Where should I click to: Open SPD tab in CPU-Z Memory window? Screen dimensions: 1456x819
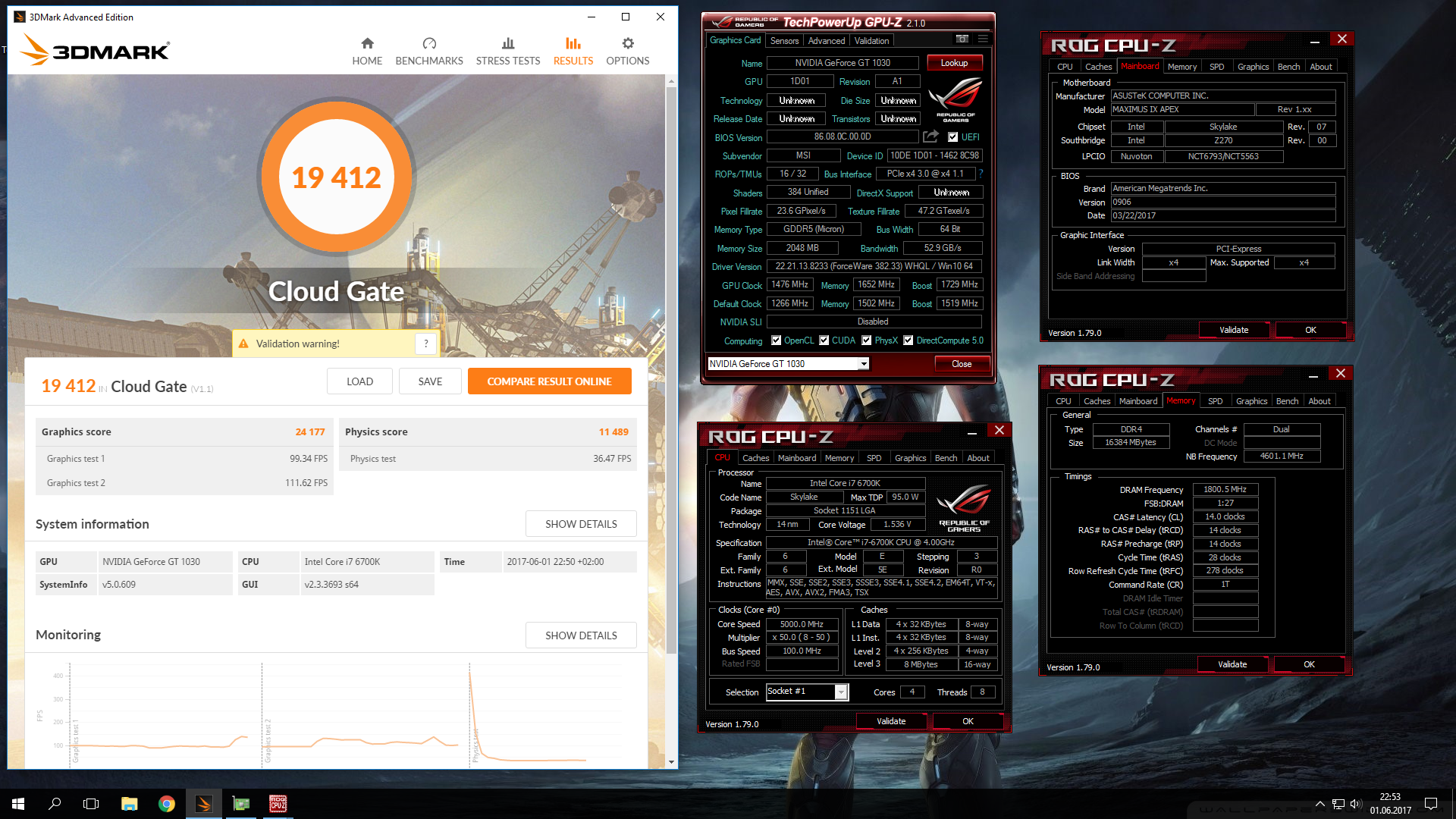pyautogui.click(x=1216, y=401)
